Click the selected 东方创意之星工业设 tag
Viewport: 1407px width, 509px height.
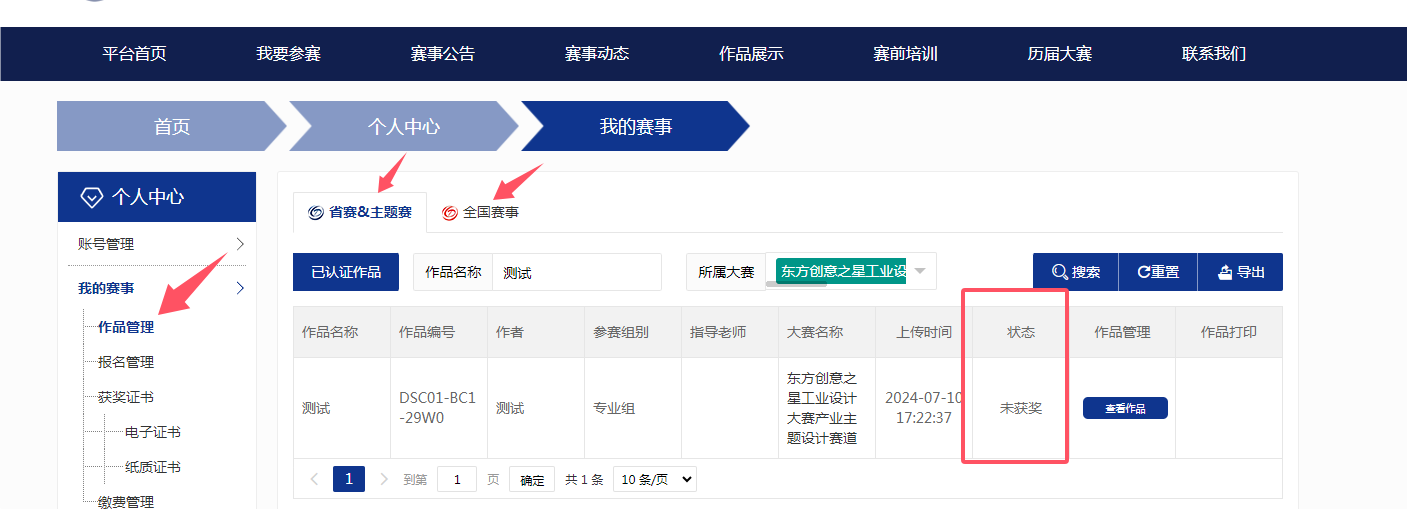click(x=841, y=271)
